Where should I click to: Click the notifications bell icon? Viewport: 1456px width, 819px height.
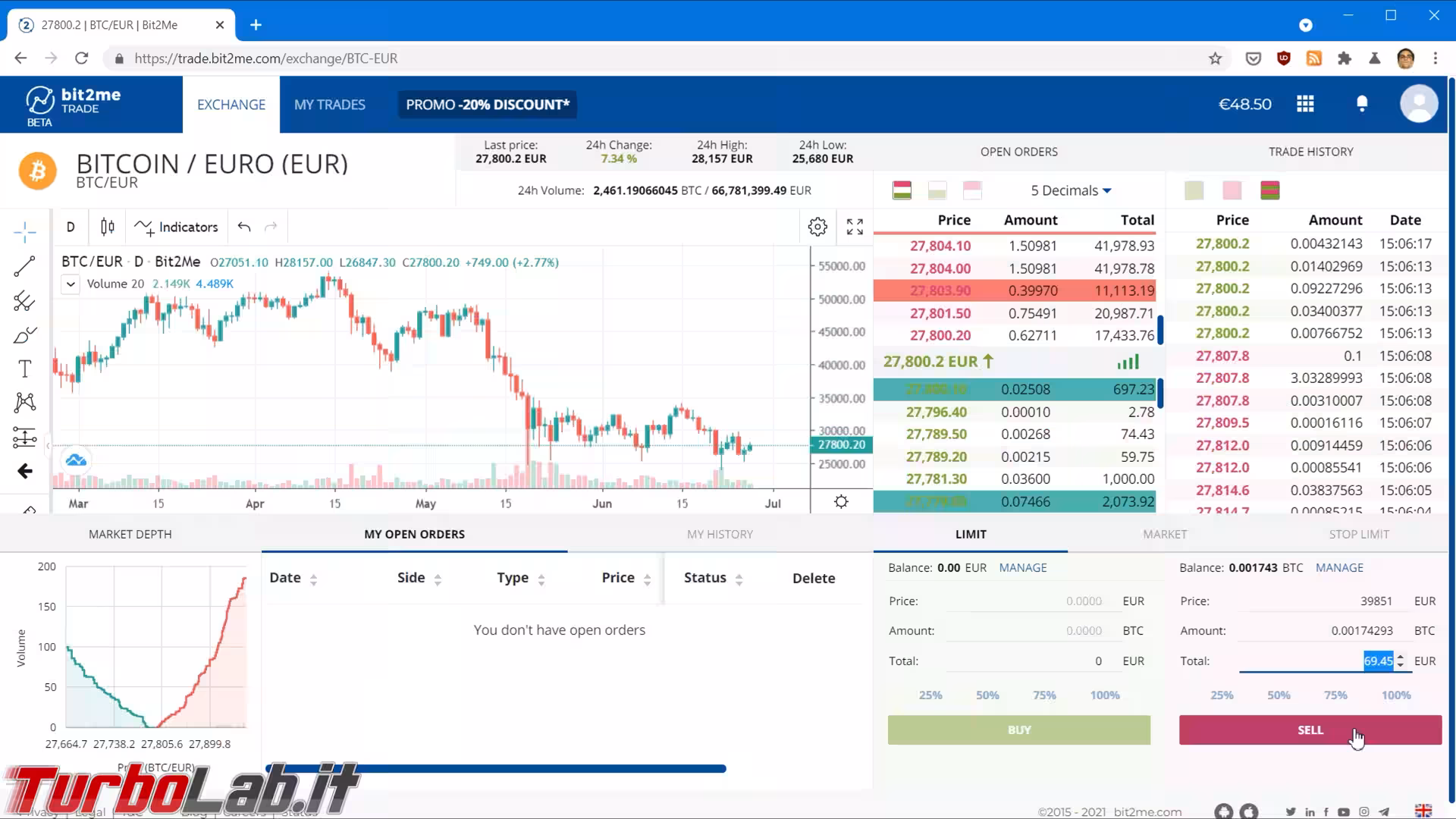[1362, 104]
